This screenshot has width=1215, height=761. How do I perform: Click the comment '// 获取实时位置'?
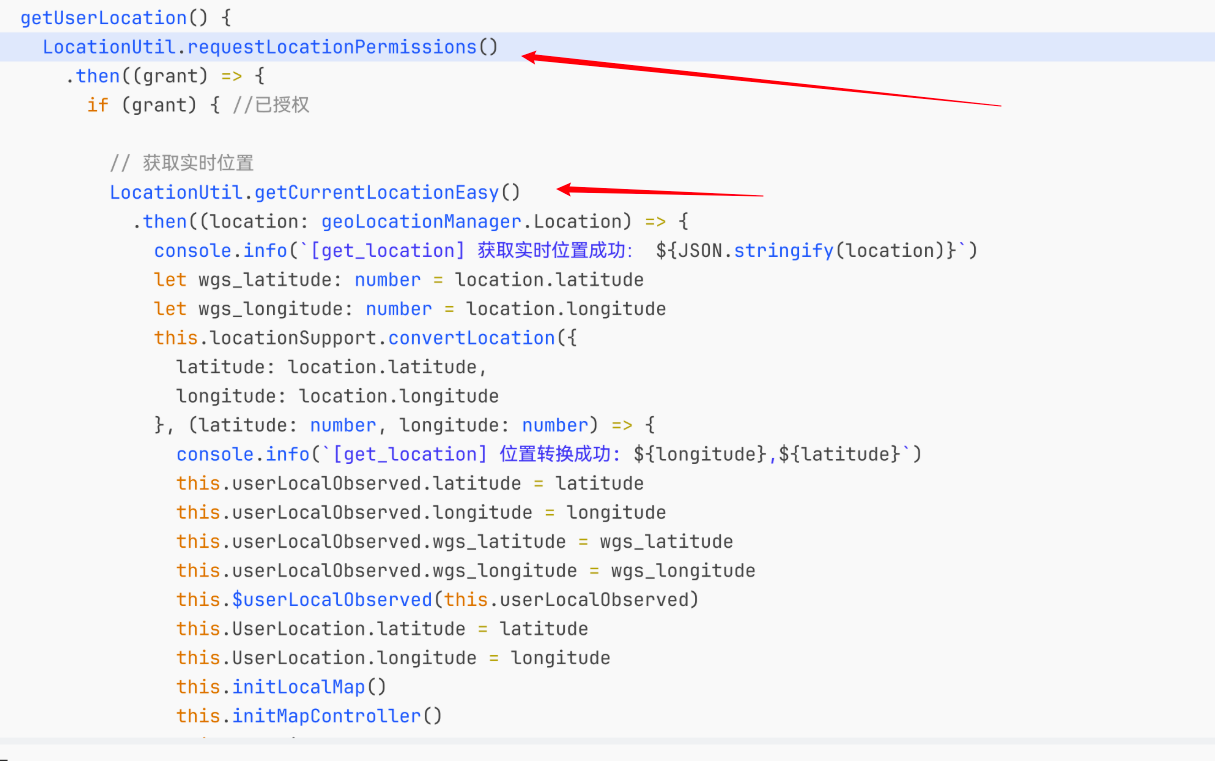182,163
